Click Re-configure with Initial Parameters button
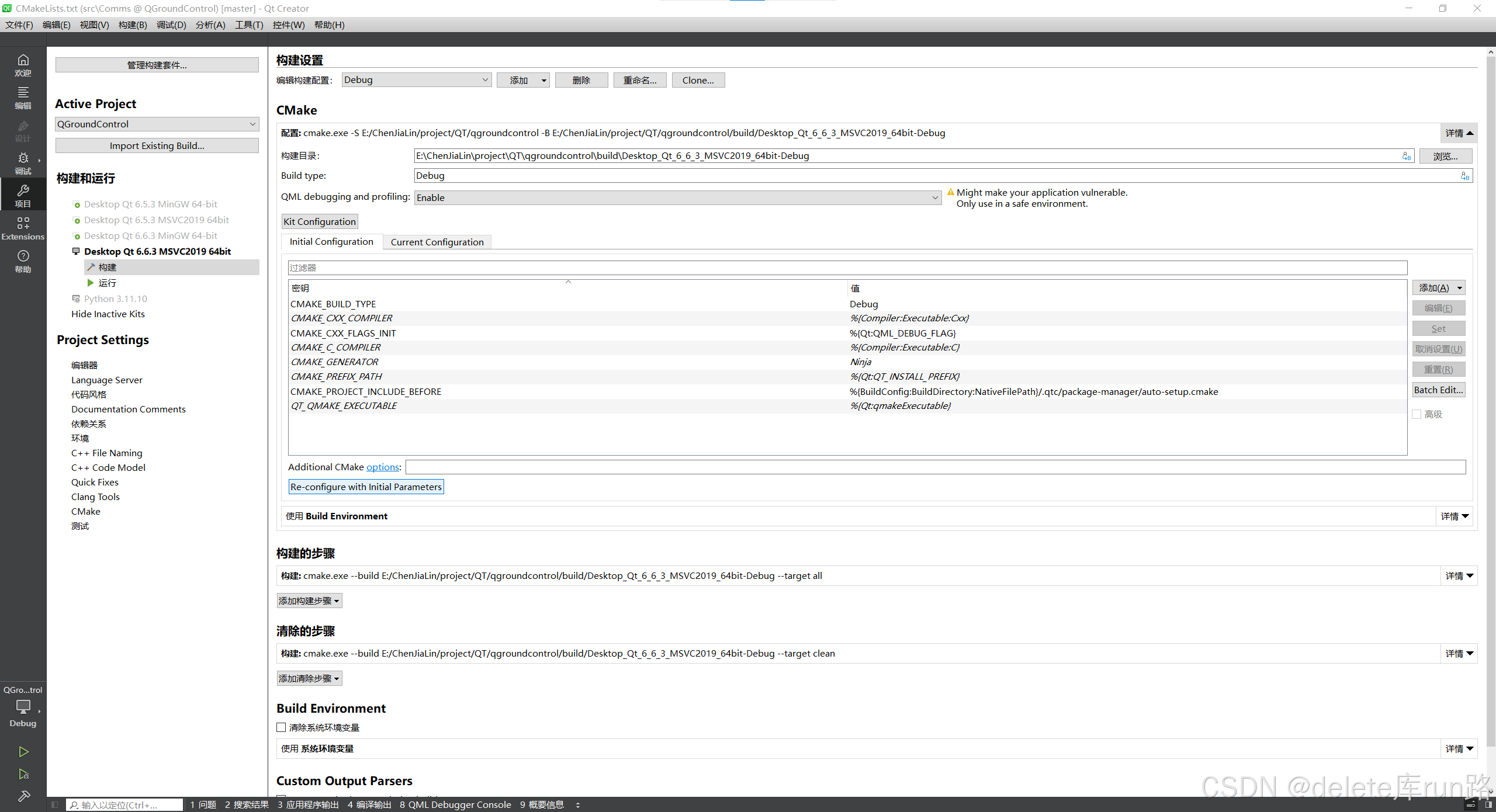1496x812 pixels. [x=366, y=487]
